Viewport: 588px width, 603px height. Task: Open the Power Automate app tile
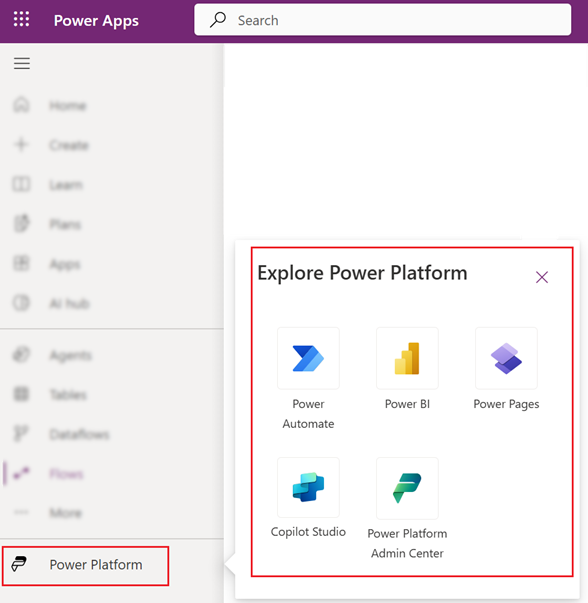click(308, 358)
